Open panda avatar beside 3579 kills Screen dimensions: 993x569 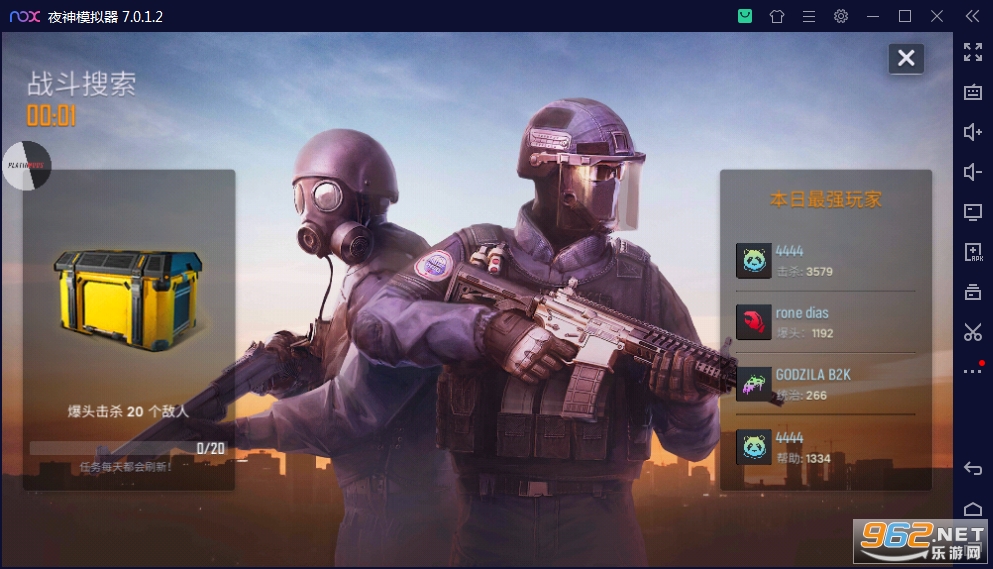tap(754, 260)
